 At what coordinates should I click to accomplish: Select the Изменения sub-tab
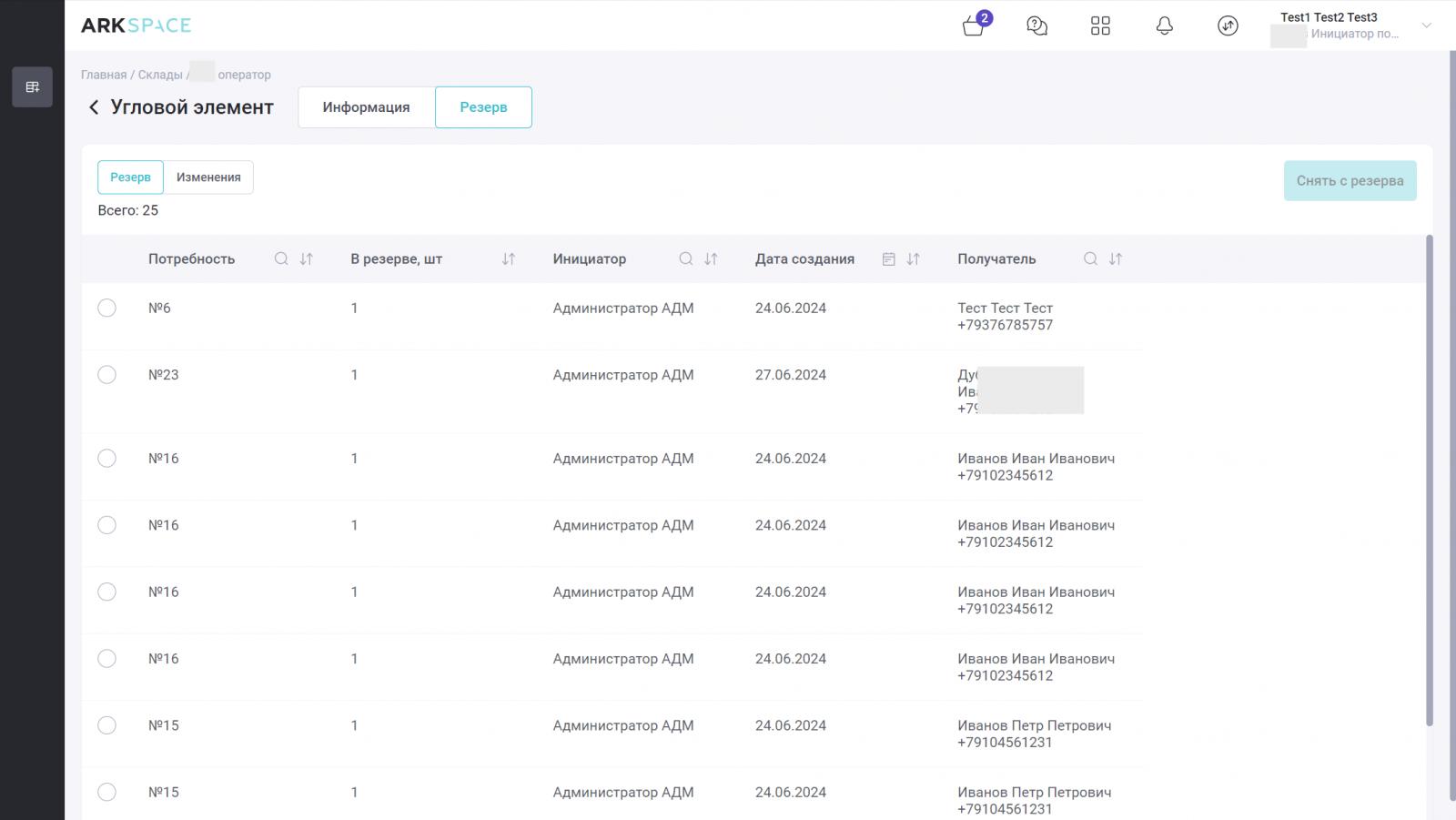click(x=208, y=177)
